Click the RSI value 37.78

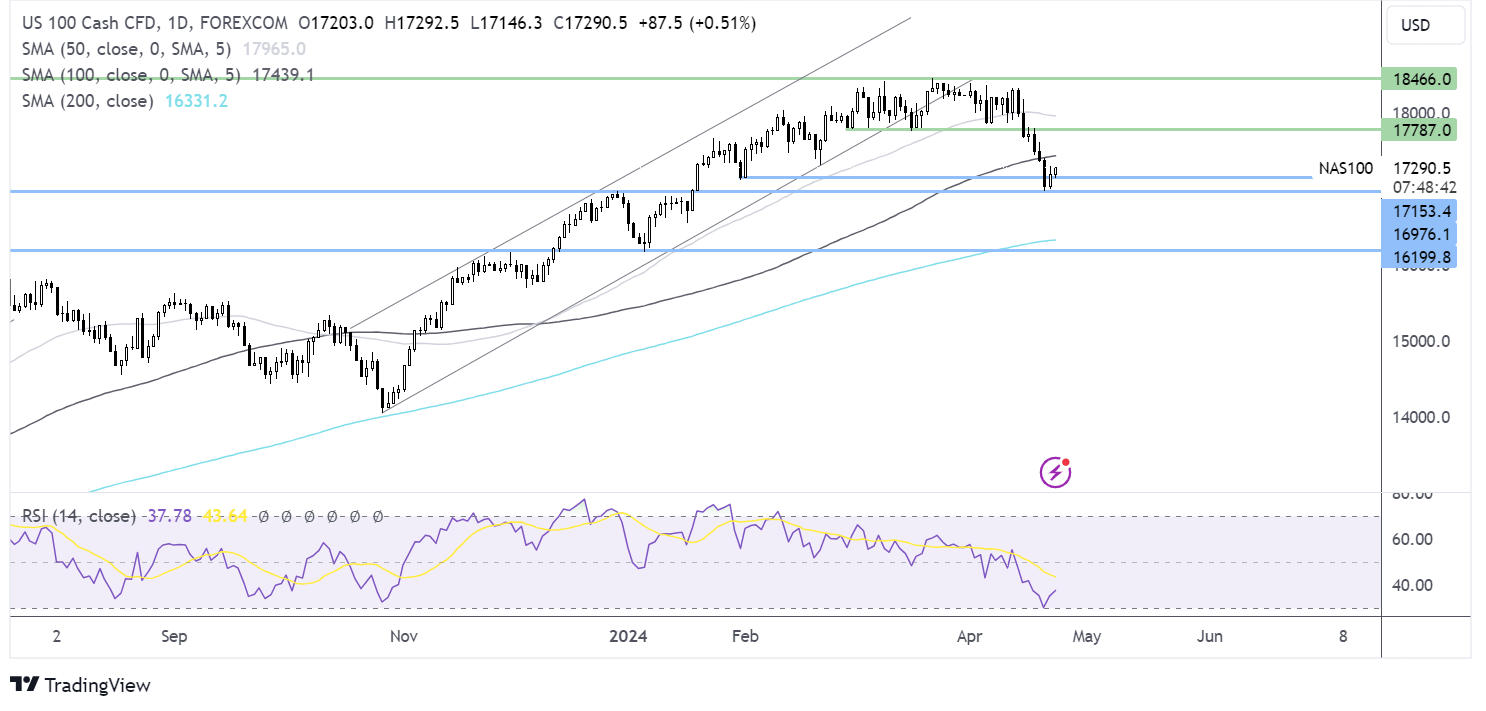coord(169,516)
